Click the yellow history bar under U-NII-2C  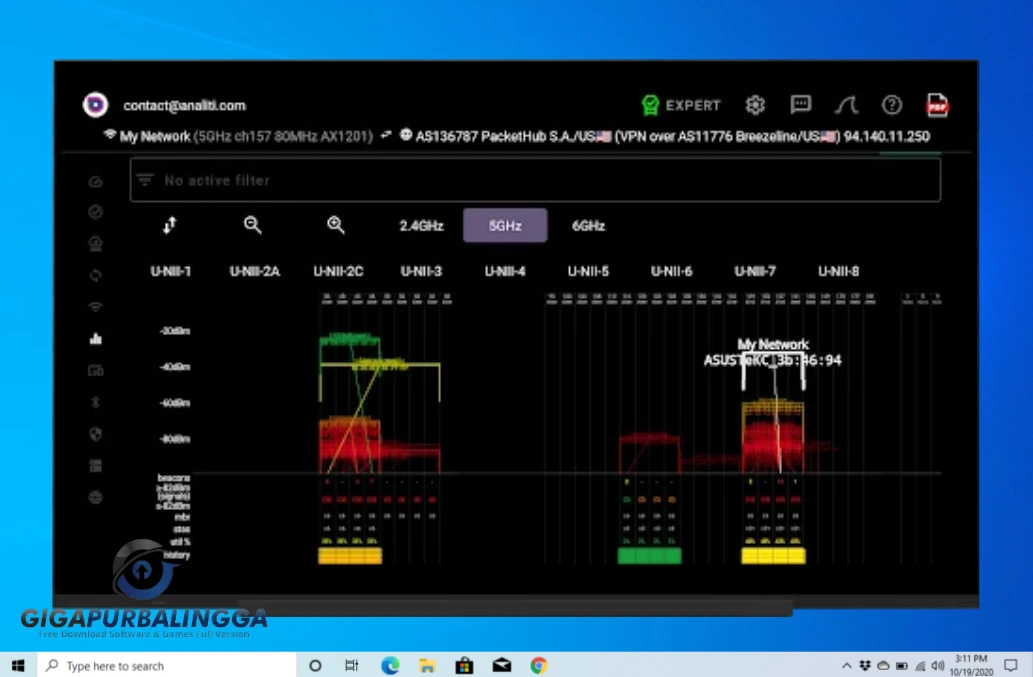350,556
